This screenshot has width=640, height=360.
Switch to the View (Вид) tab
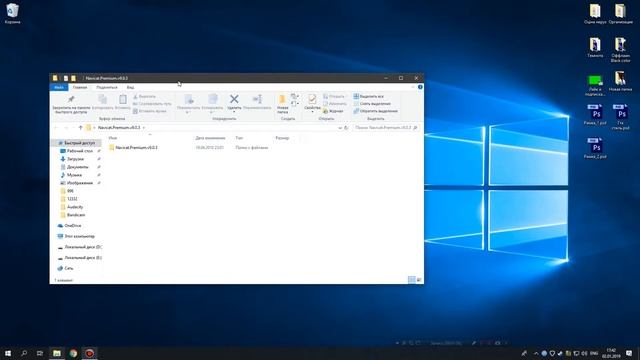[x=130, y=87]
